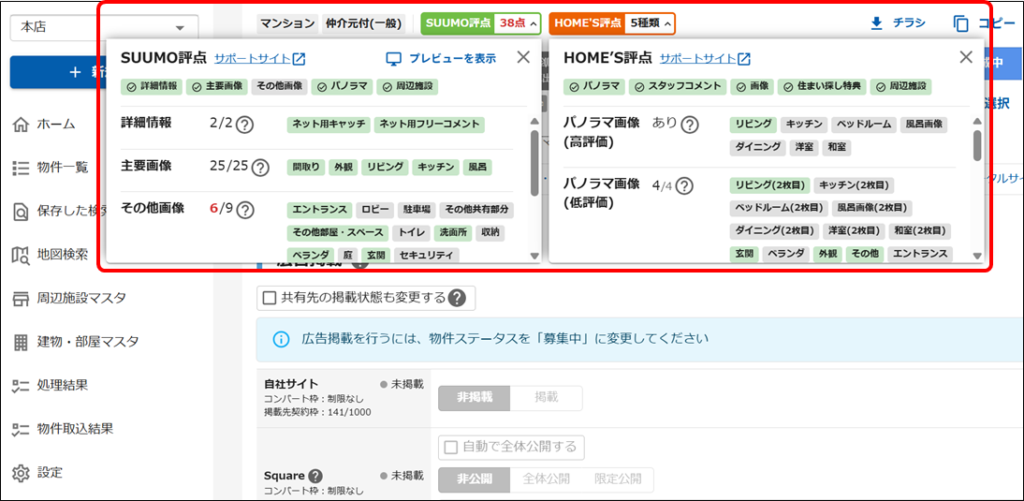Open the 本店 branch dropdown
The height and width of the screenshot is (501, 1024).
click(x=104, y=27)
